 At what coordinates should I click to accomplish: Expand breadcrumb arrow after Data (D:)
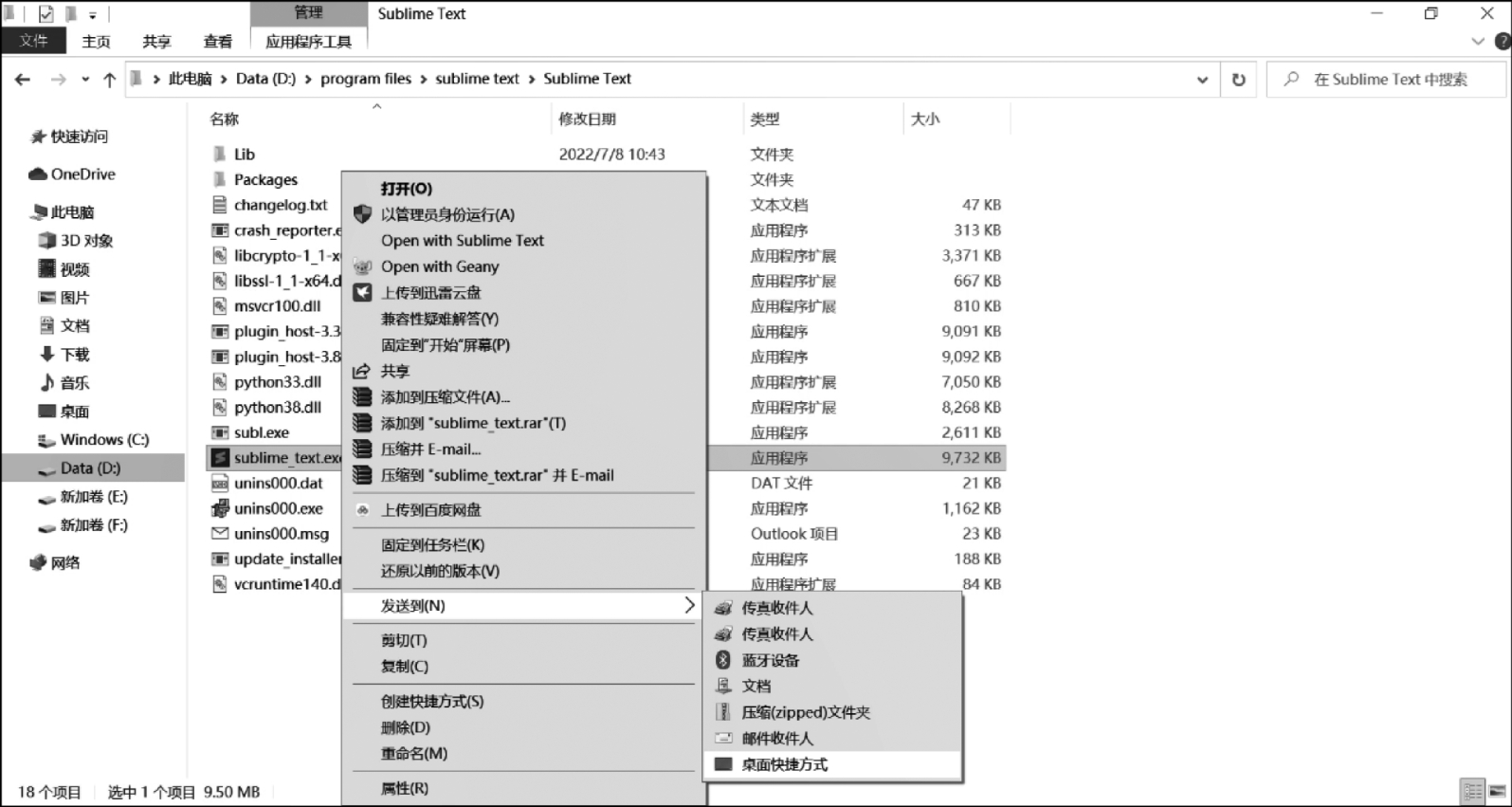coord(308,80)
